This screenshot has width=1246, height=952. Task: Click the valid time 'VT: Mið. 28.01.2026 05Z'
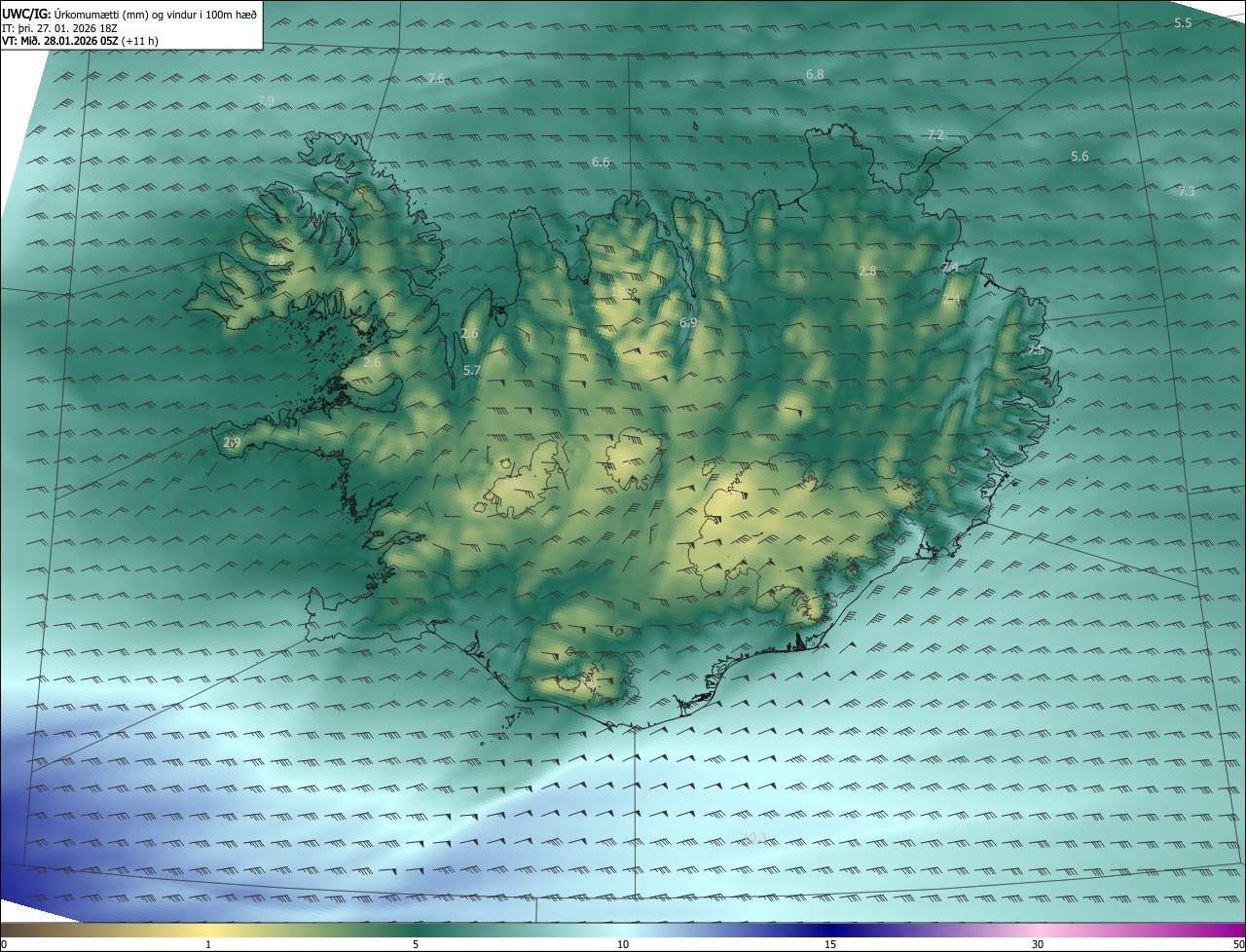tap(61, 41)
